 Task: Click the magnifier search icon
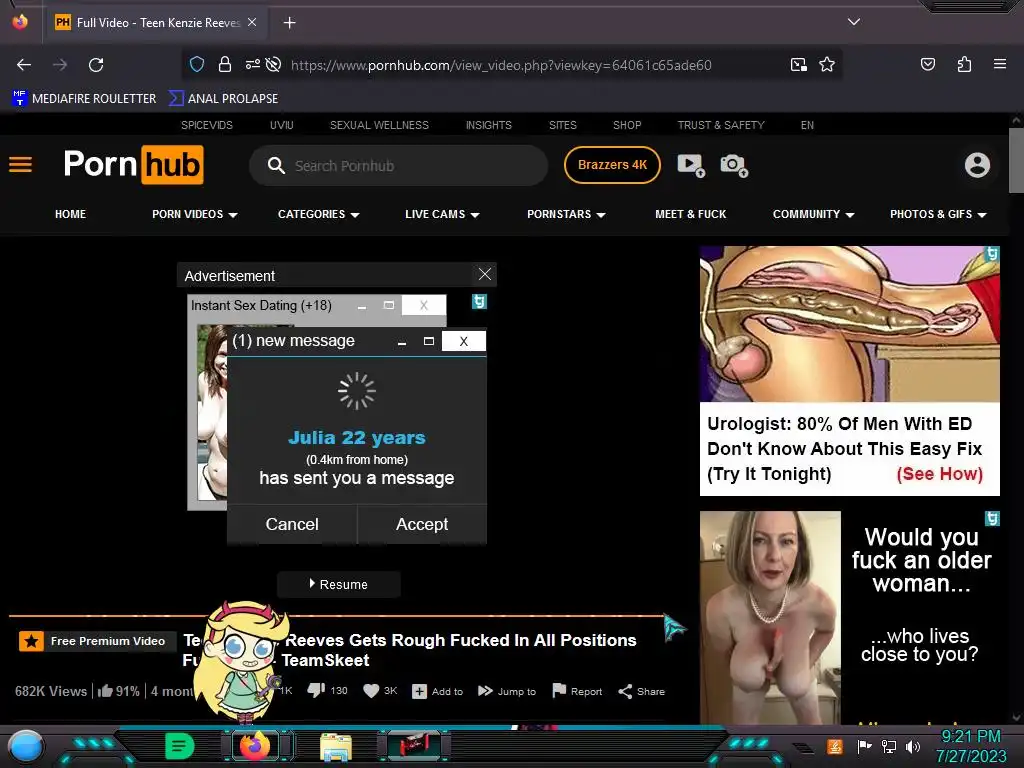pos(276,165)
